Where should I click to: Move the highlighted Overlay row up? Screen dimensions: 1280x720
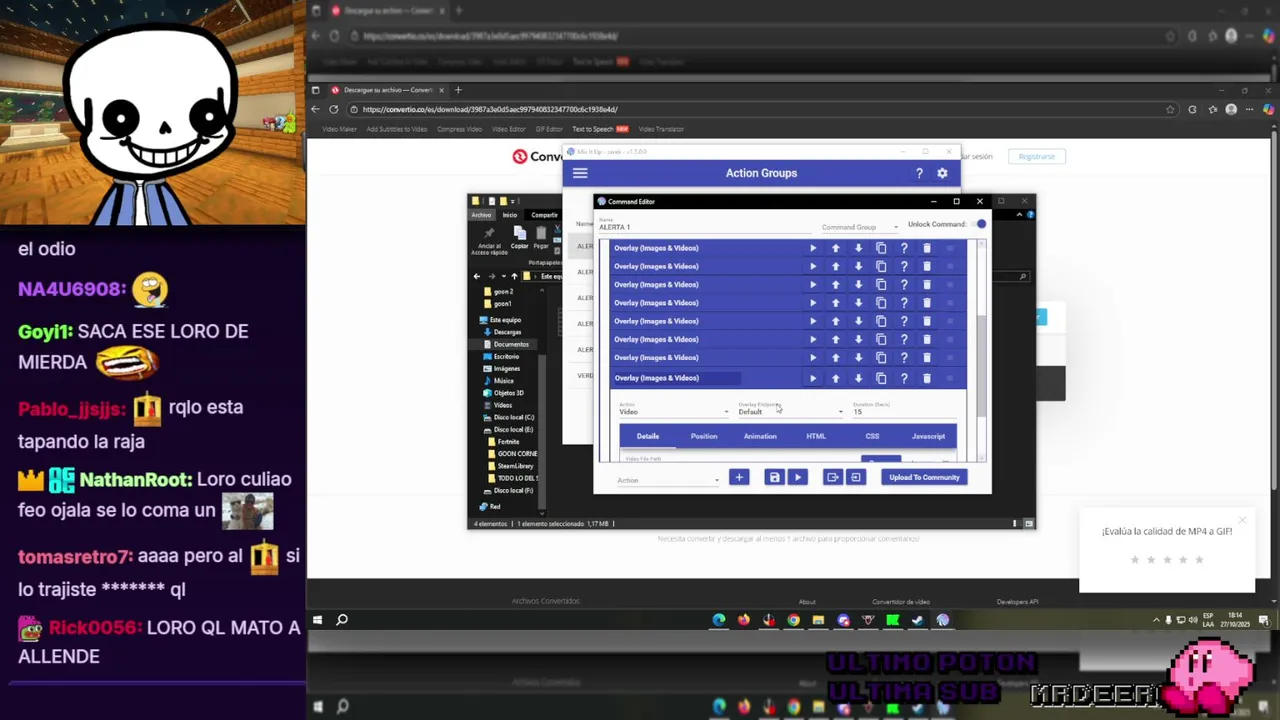point(836,378)
